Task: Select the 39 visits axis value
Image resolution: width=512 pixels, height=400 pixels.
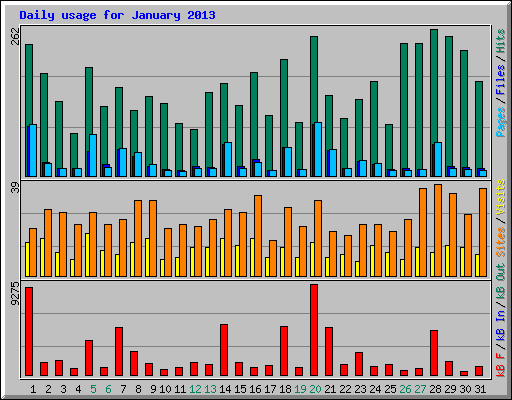Action: 16,188
